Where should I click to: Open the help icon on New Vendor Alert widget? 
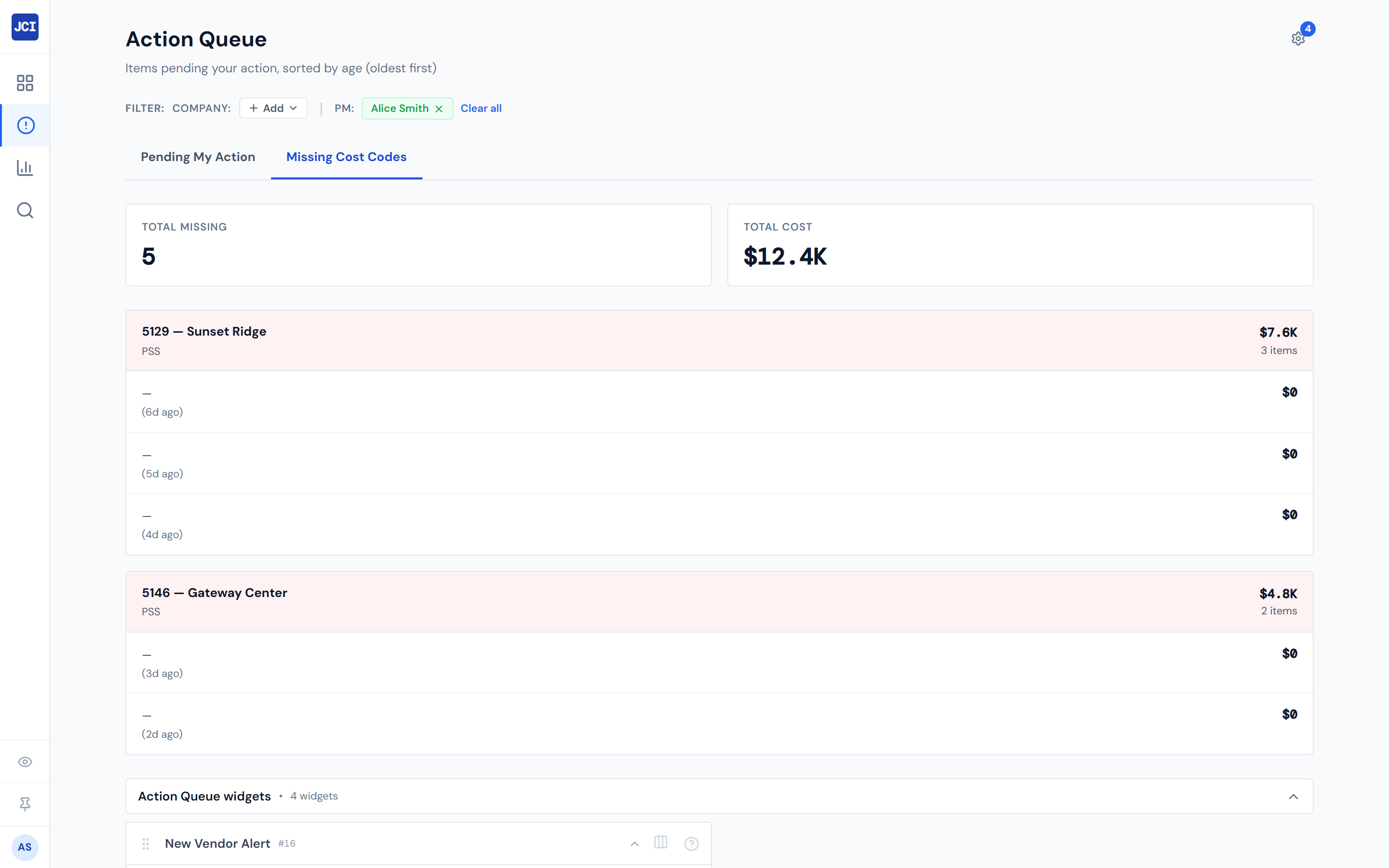click(692, 843)
